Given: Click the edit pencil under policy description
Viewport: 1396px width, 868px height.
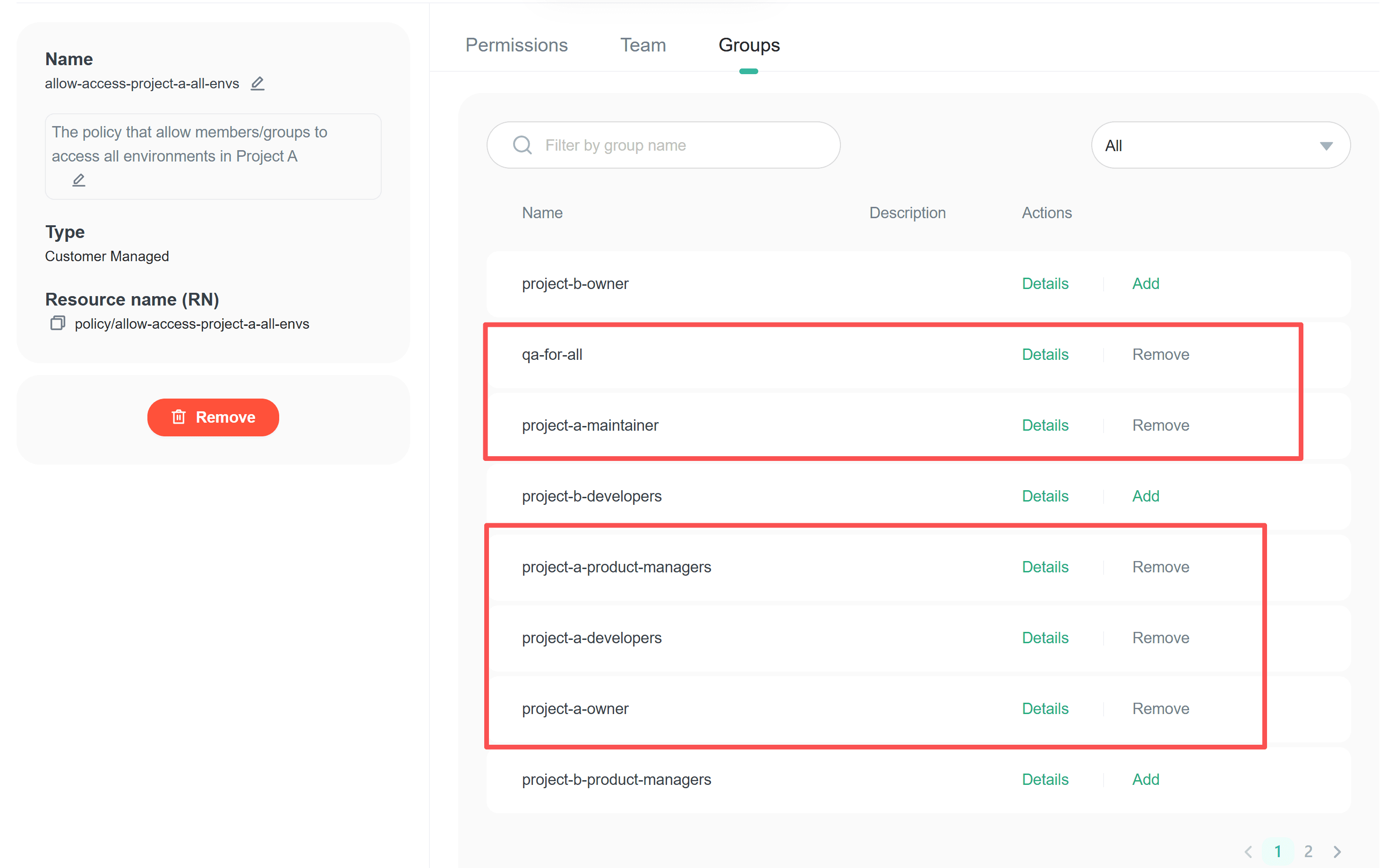Looking at the screenshot, I should [79, 180].
